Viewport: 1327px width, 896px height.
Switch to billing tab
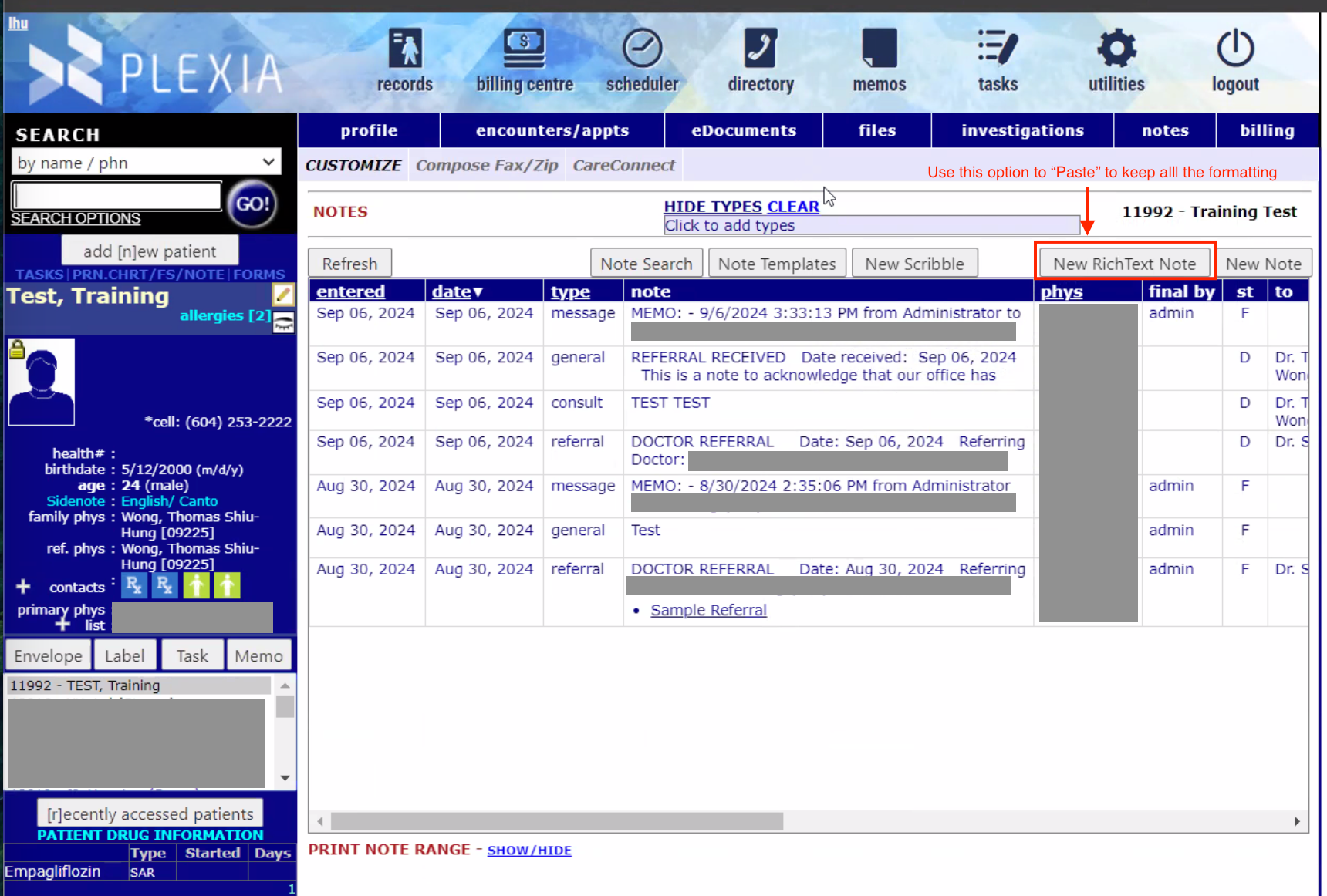pos(1267,130)
